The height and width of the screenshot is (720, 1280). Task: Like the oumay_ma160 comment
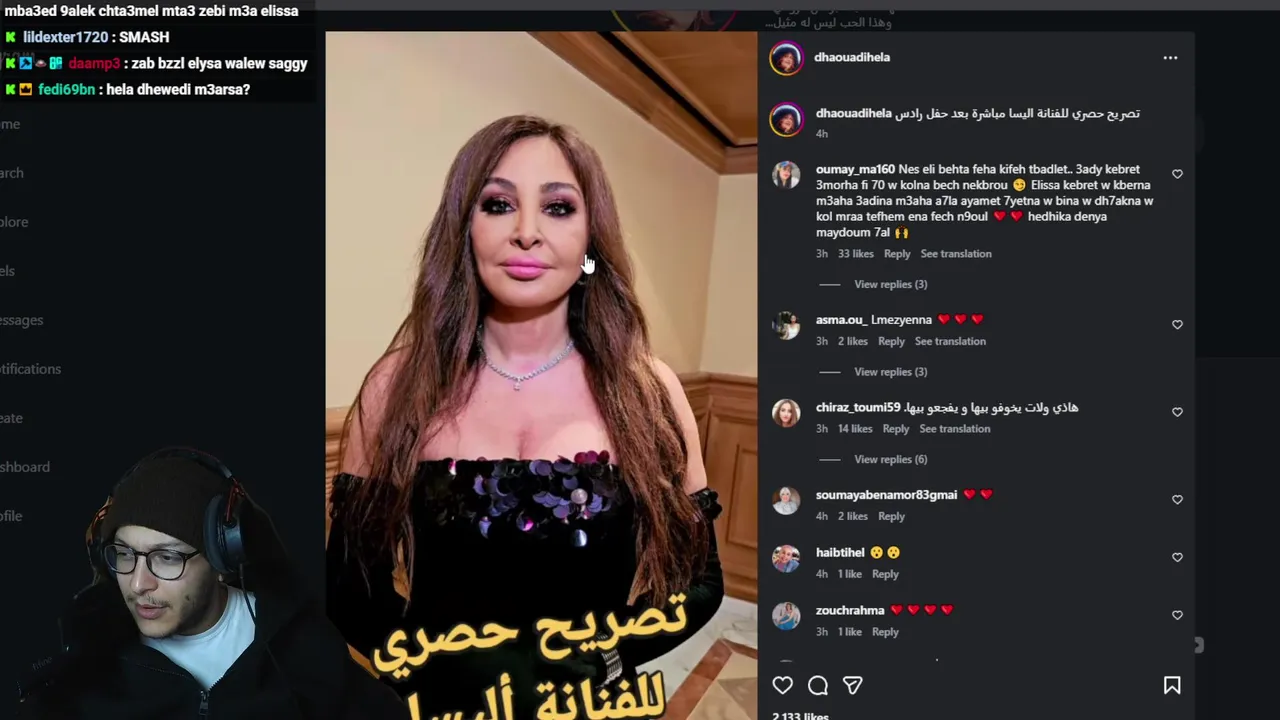(1177, 174)
